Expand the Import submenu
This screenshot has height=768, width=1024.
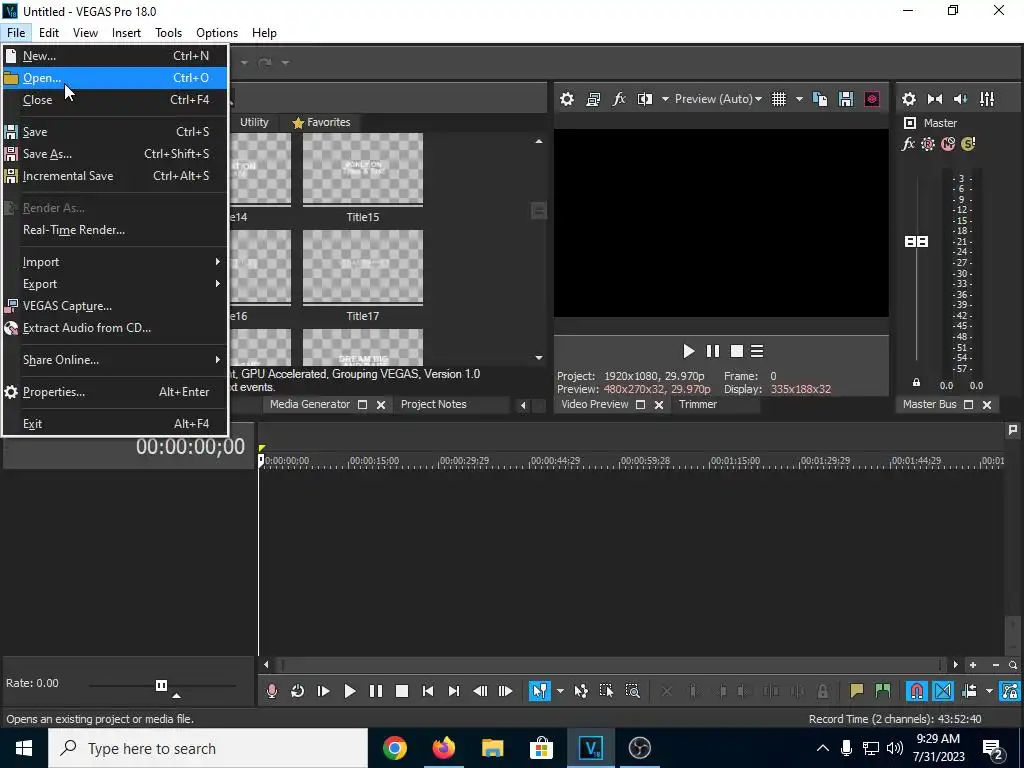pos(115,262)
